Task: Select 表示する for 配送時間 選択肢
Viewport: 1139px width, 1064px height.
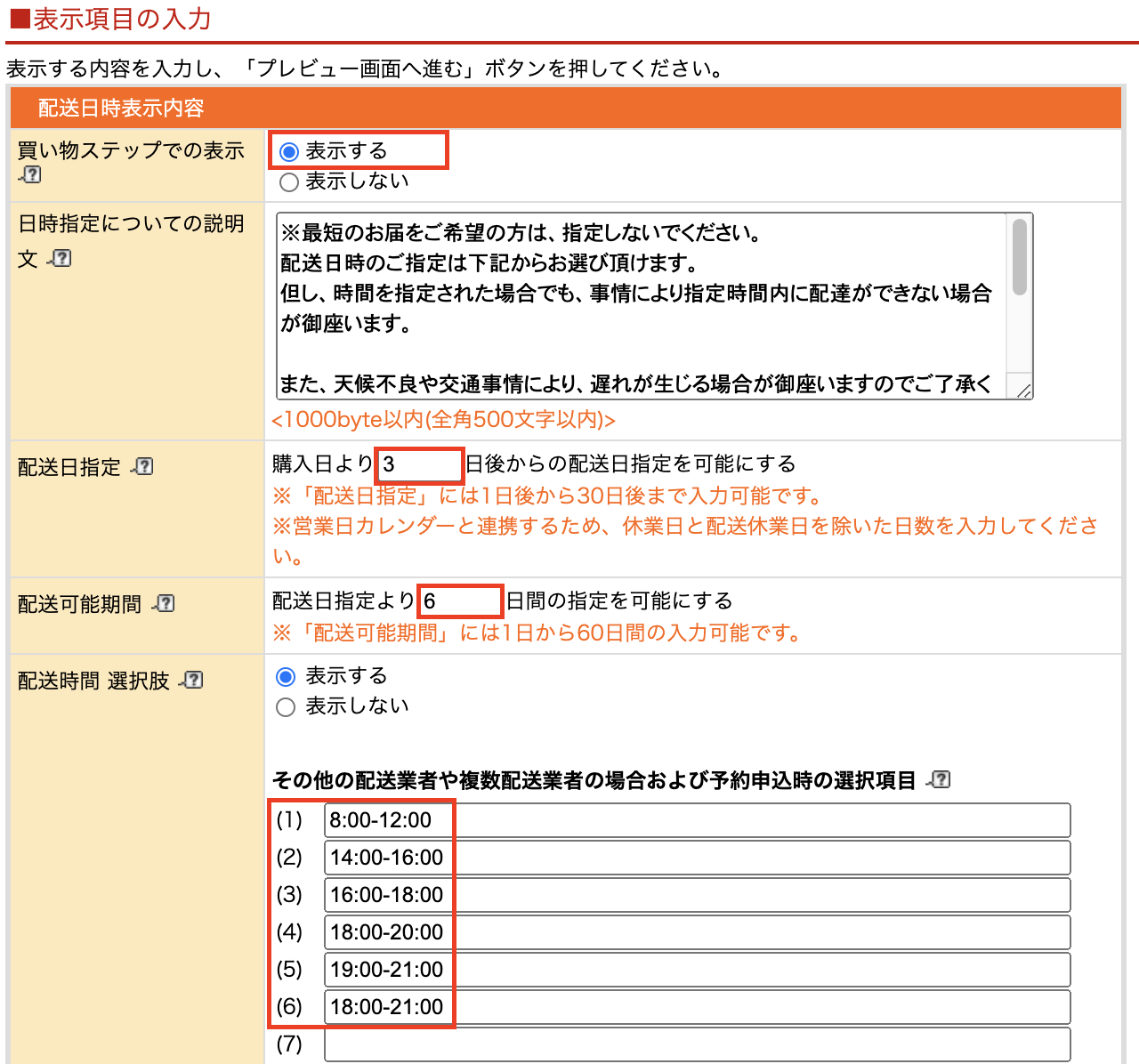Action: click(286, 677)
